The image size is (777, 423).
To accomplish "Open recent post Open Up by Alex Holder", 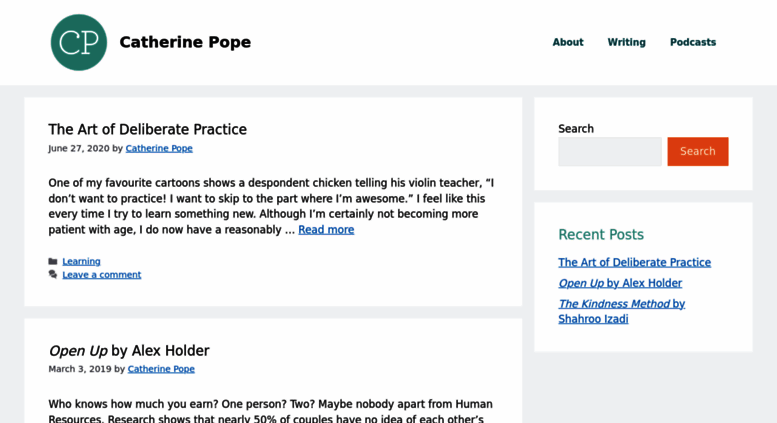I will pos(620,283).
